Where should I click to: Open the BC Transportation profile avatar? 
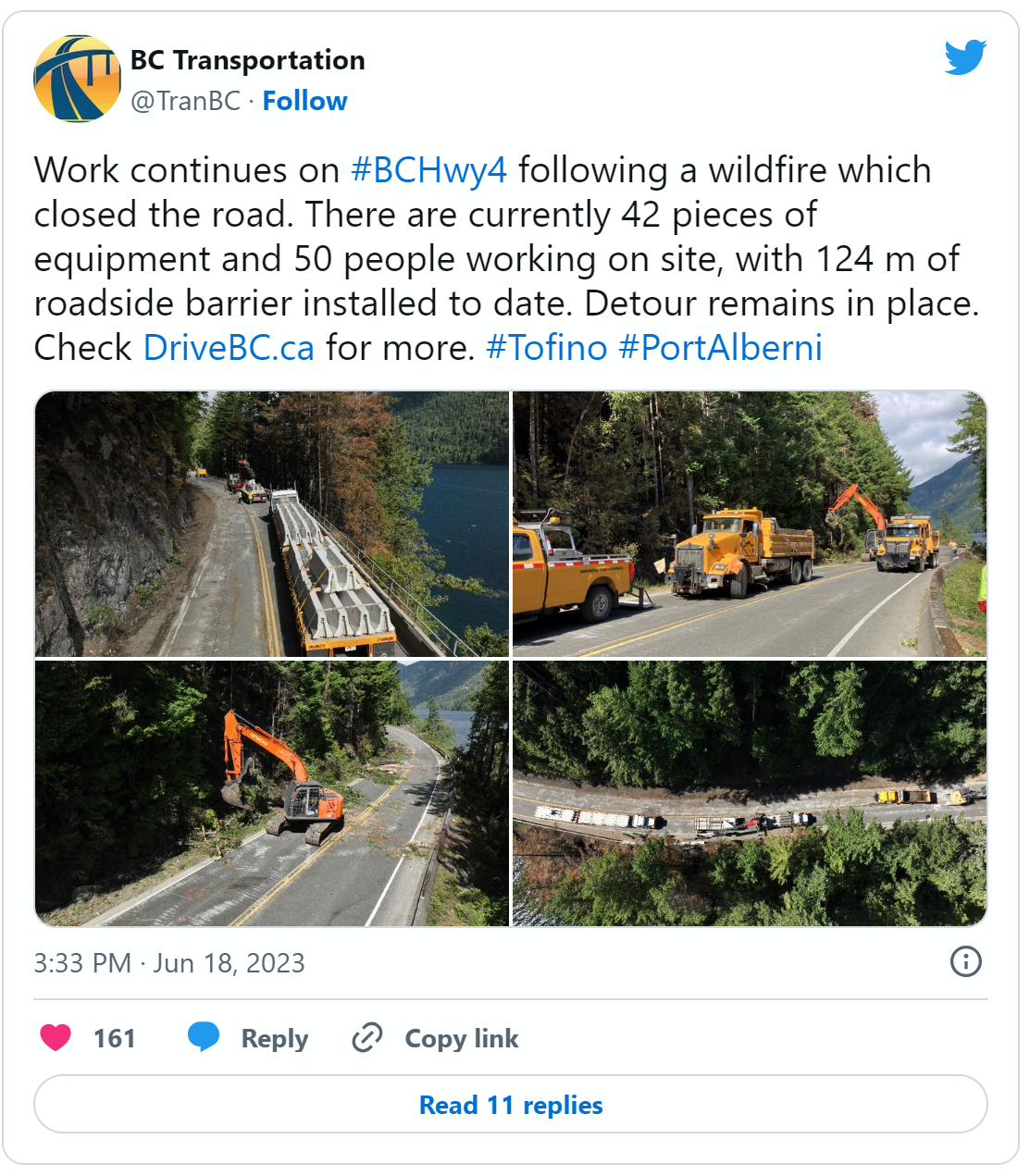point(78,79)
